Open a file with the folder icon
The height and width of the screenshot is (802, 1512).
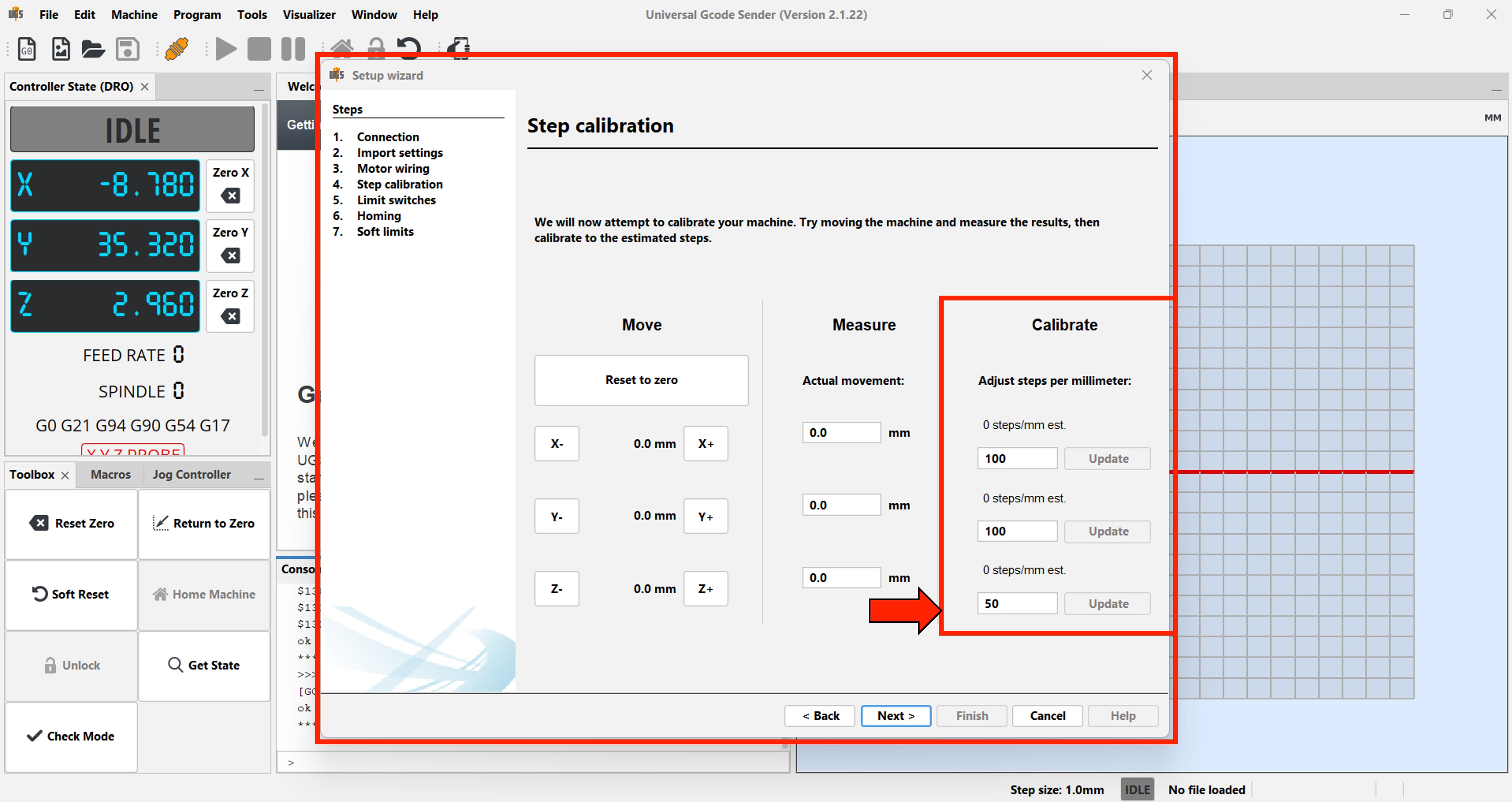(x=93, y=49)
